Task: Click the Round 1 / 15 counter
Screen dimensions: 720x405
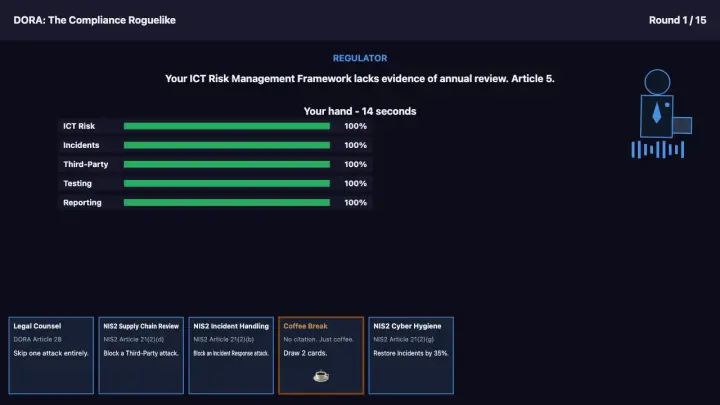Action: click(x=677, y=20)
